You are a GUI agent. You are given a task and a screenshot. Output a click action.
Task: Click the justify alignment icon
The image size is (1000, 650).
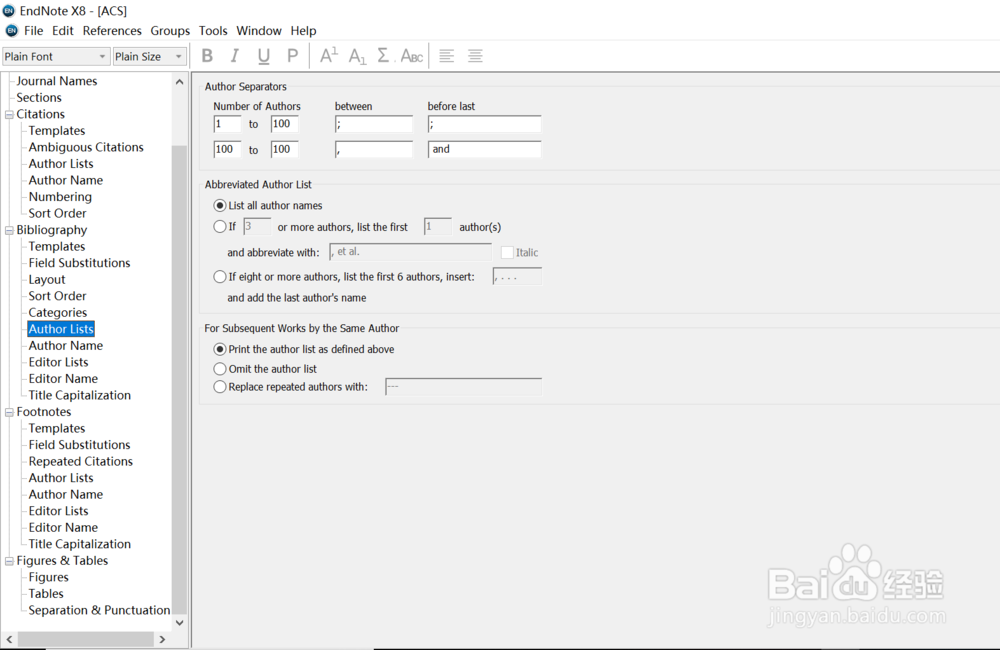pos(475,55)
